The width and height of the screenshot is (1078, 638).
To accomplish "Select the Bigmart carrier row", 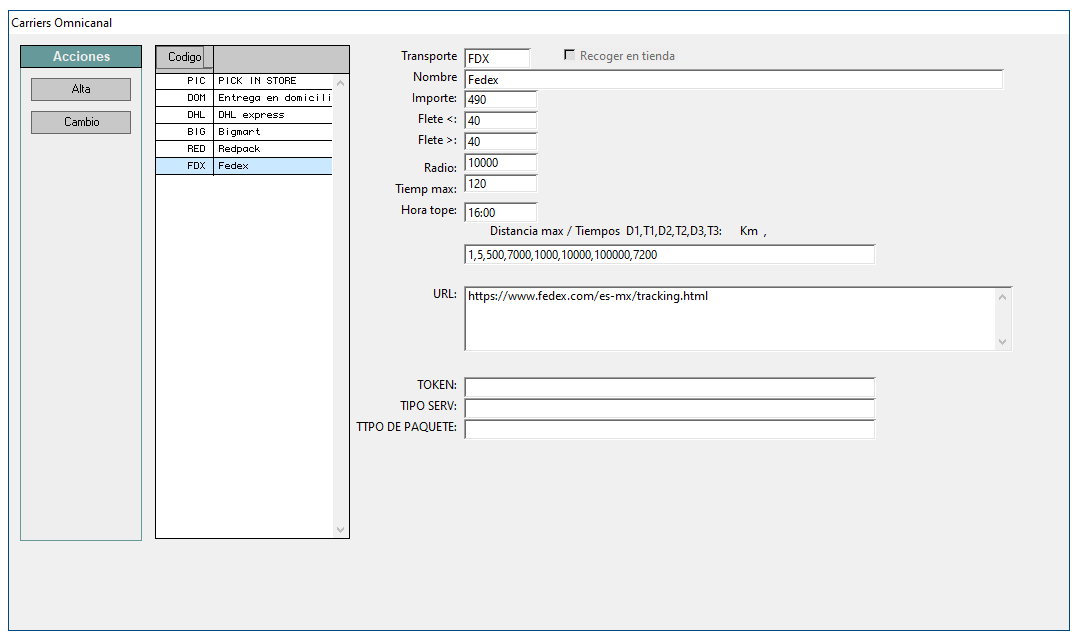I will click(x=244, y=132).
